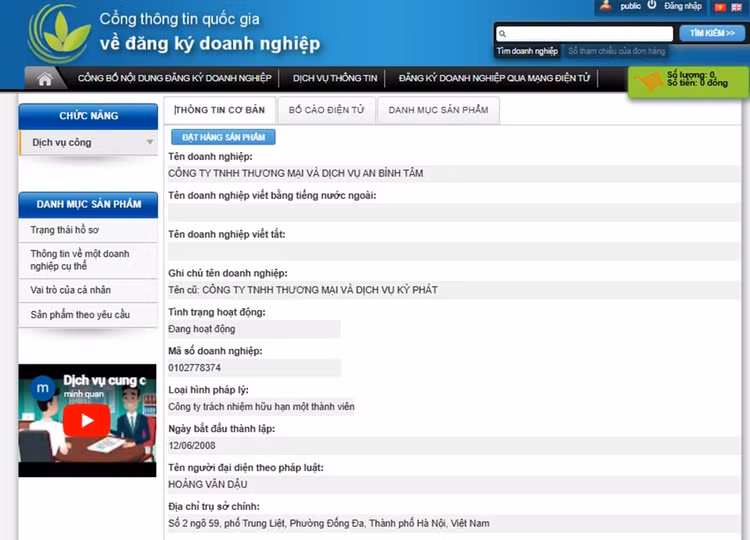Select the Tìm doanh nghiệp search mode
This screenshot has height=540, width=750.
527,51
